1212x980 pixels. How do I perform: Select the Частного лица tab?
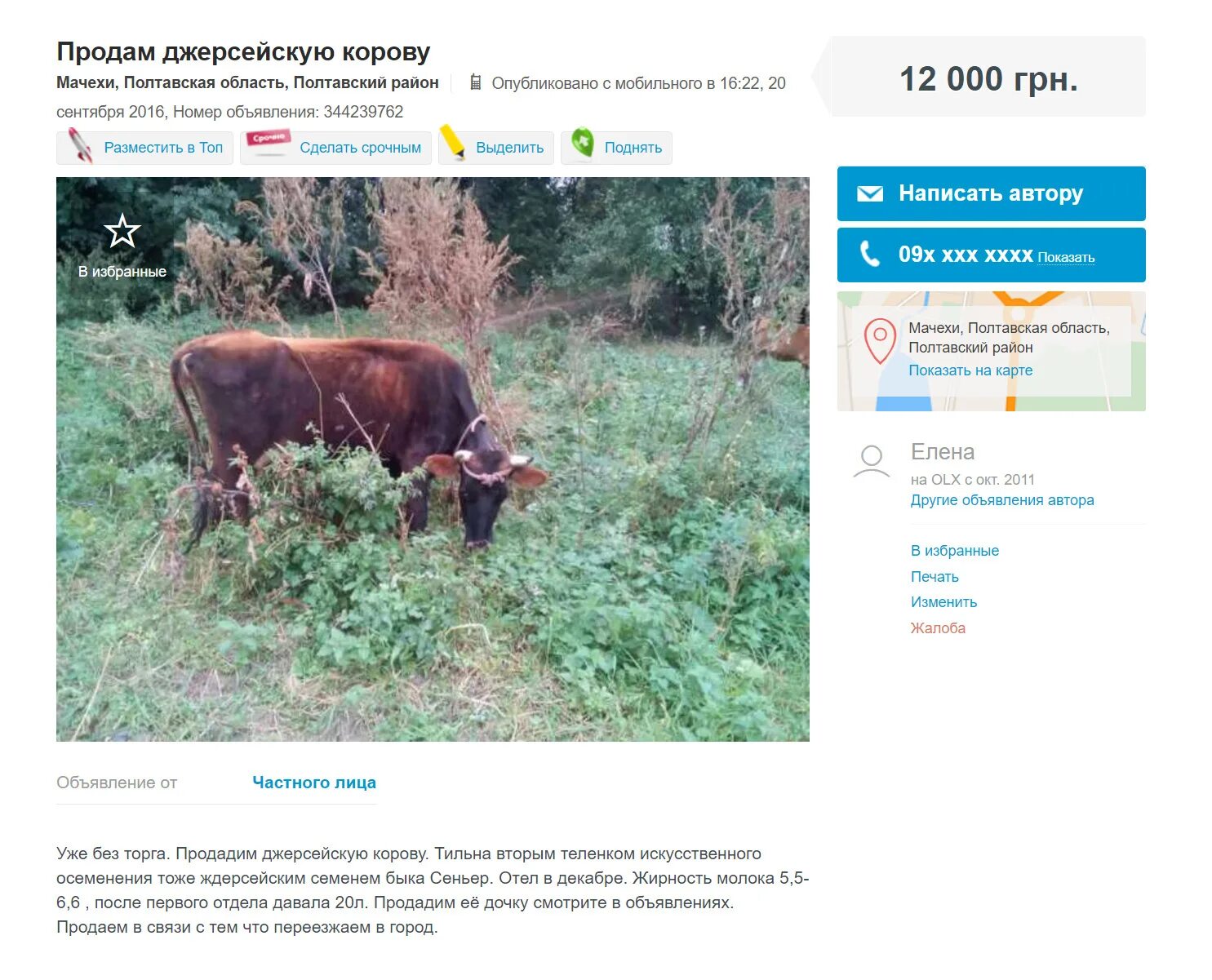[314, 783]
